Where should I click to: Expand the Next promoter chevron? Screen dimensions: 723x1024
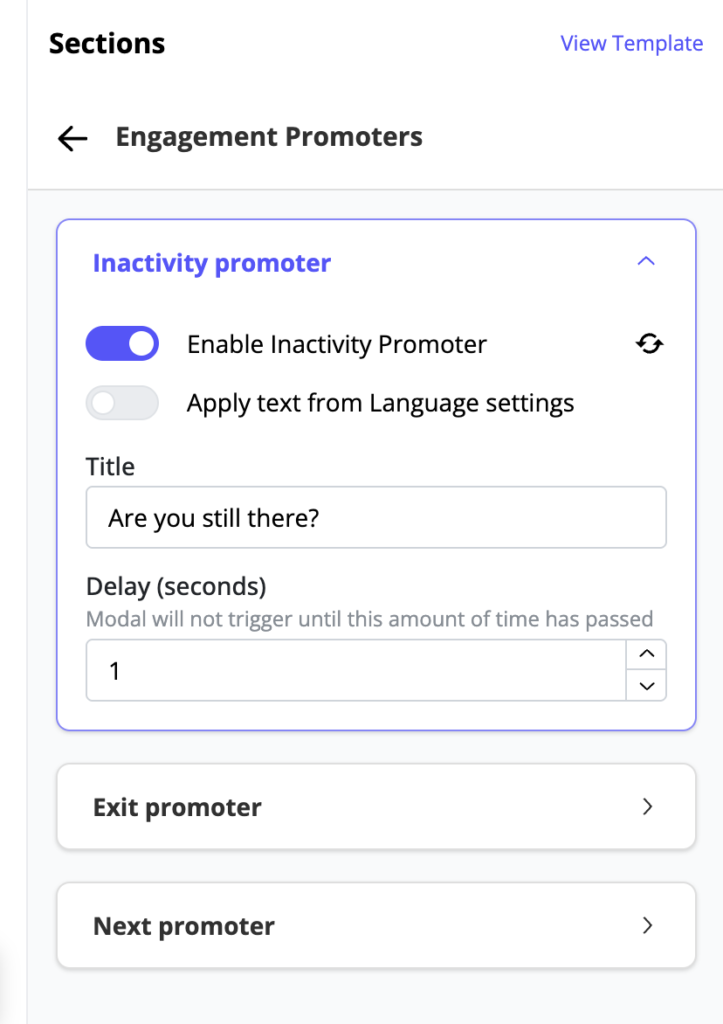[x=647, y=926]
